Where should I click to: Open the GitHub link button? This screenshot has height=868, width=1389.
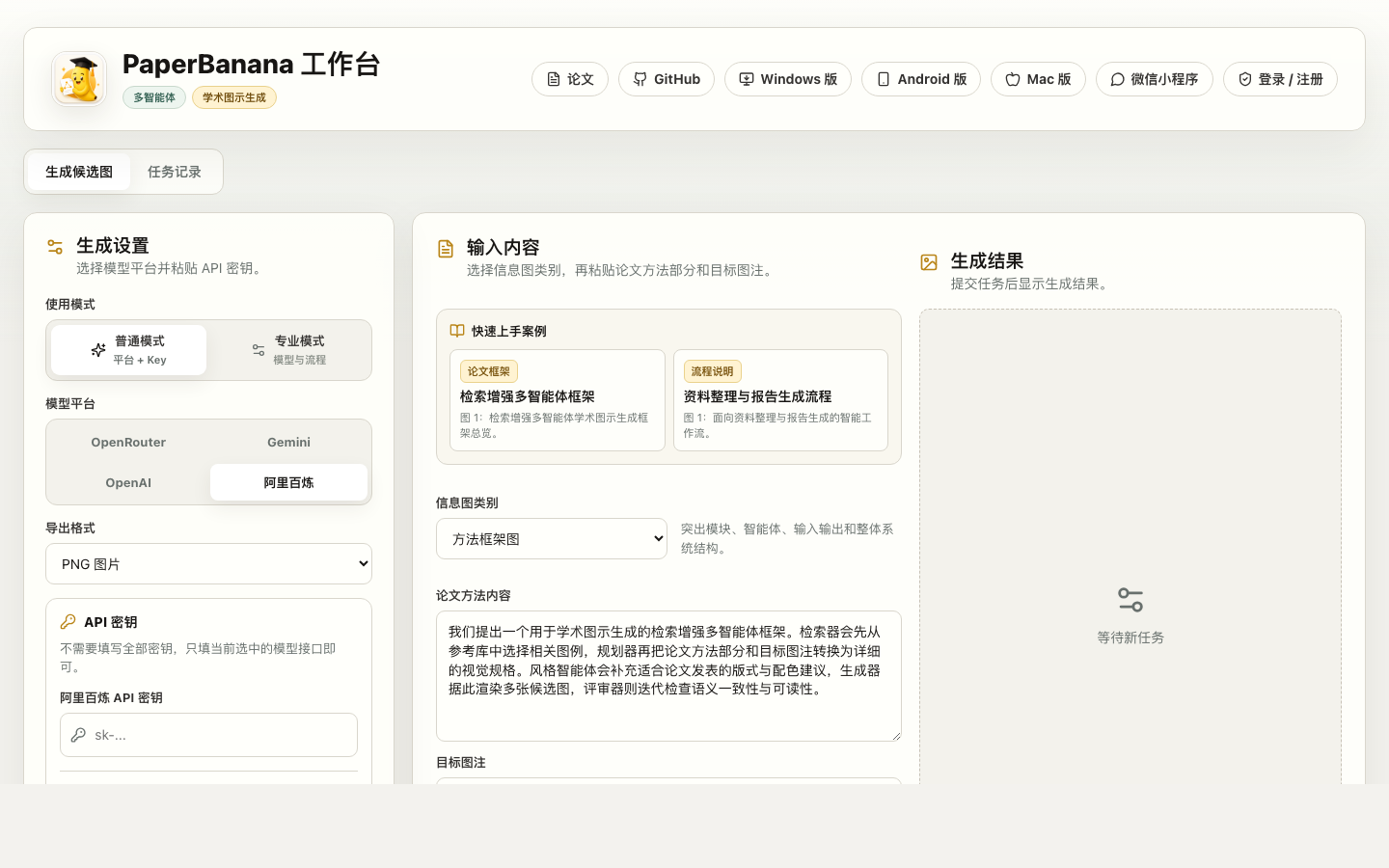pyautogui.click(x=667, y=79)
